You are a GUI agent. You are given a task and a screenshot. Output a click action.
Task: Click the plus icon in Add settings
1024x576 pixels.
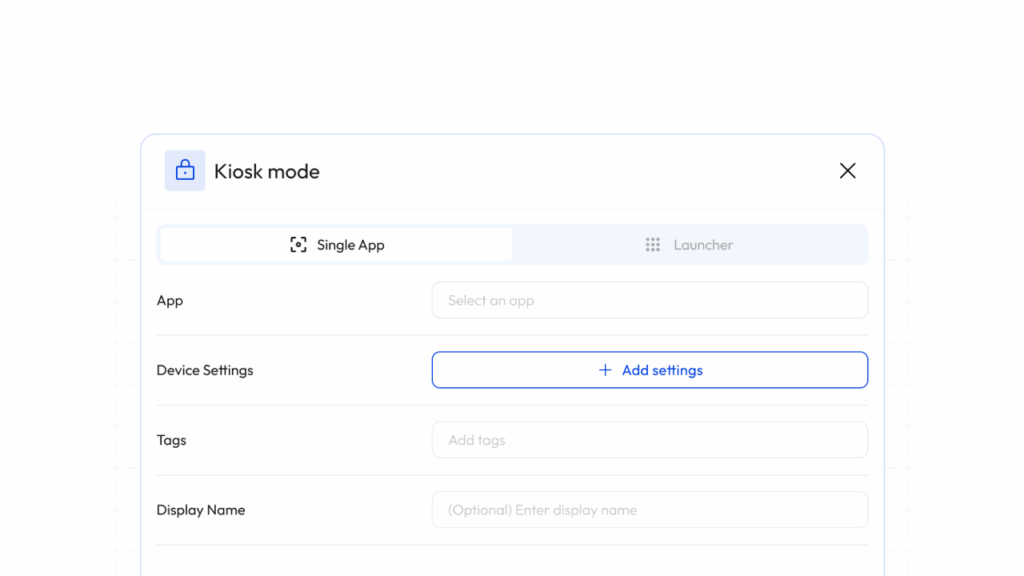(x=605, y=370)
